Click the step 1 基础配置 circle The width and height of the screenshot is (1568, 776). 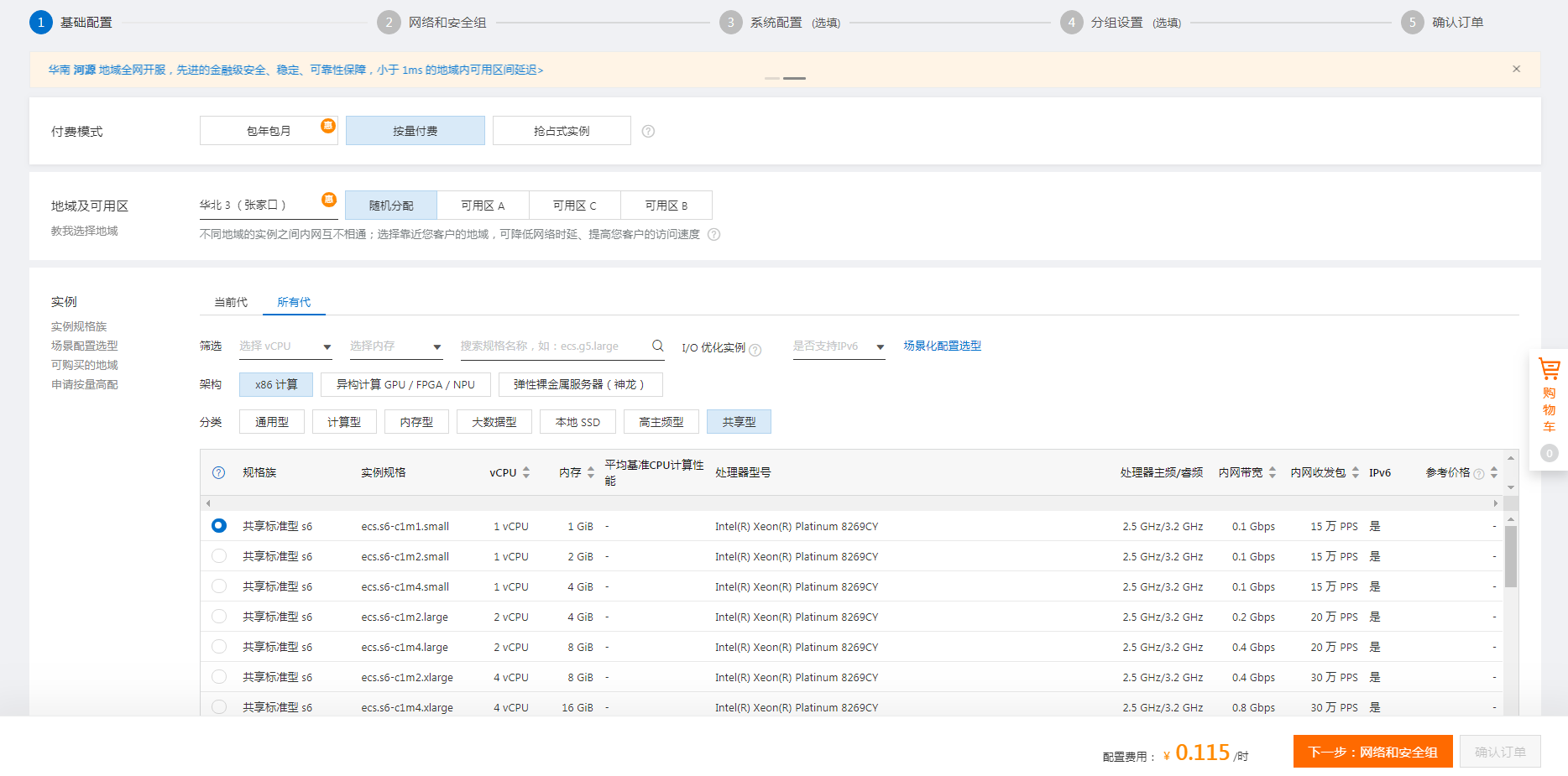point(40,23)
